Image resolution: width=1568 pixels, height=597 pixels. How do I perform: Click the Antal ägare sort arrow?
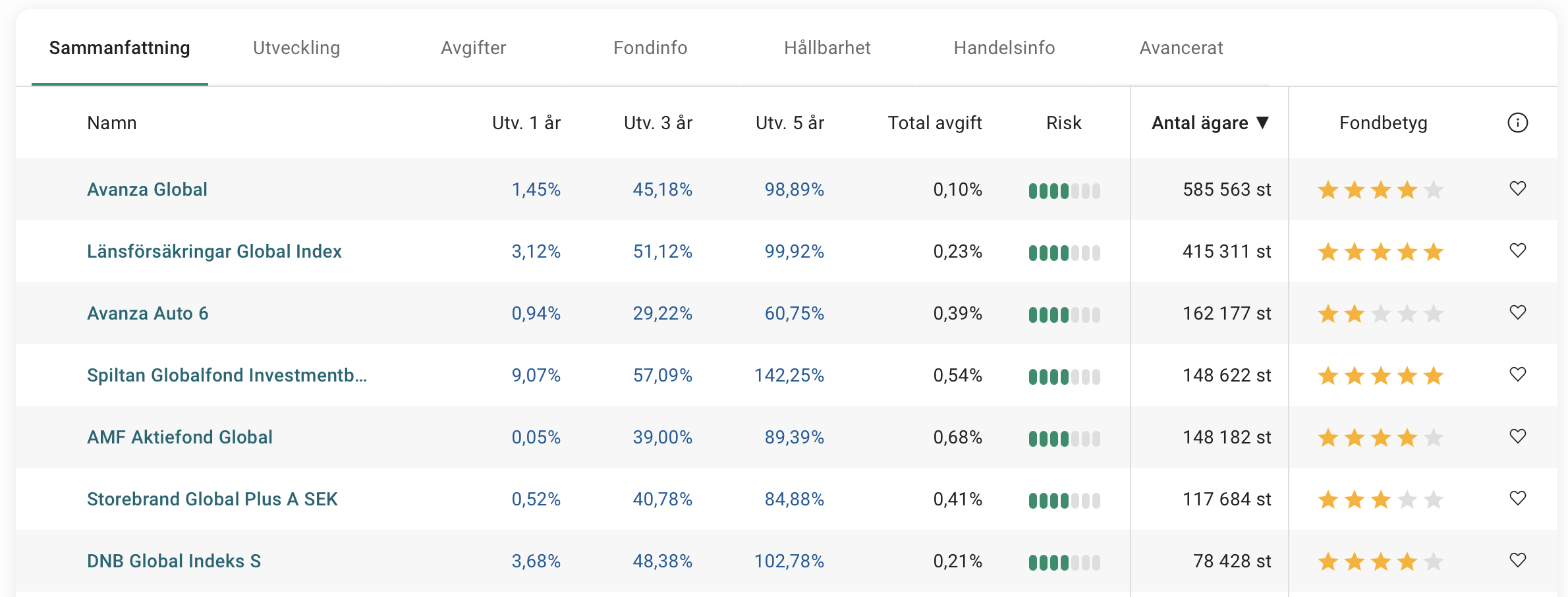coord(1262,123)
